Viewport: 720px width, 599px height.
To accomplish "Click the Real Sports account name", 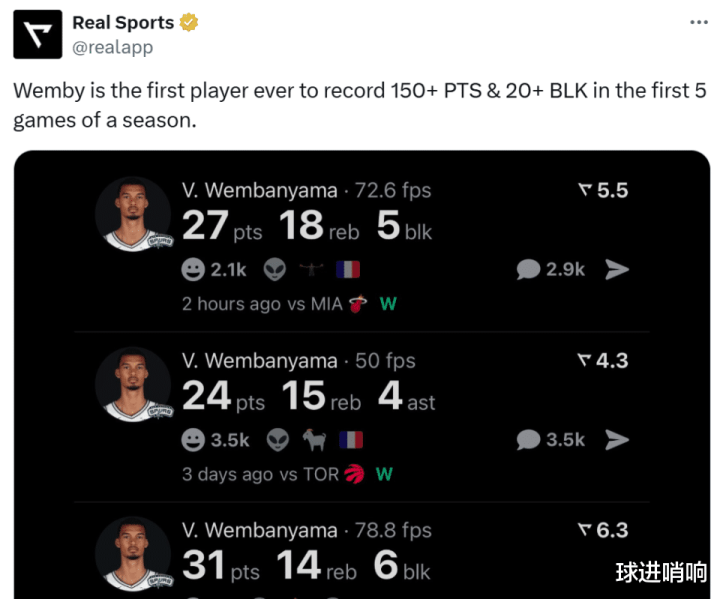I will point(122,23).
